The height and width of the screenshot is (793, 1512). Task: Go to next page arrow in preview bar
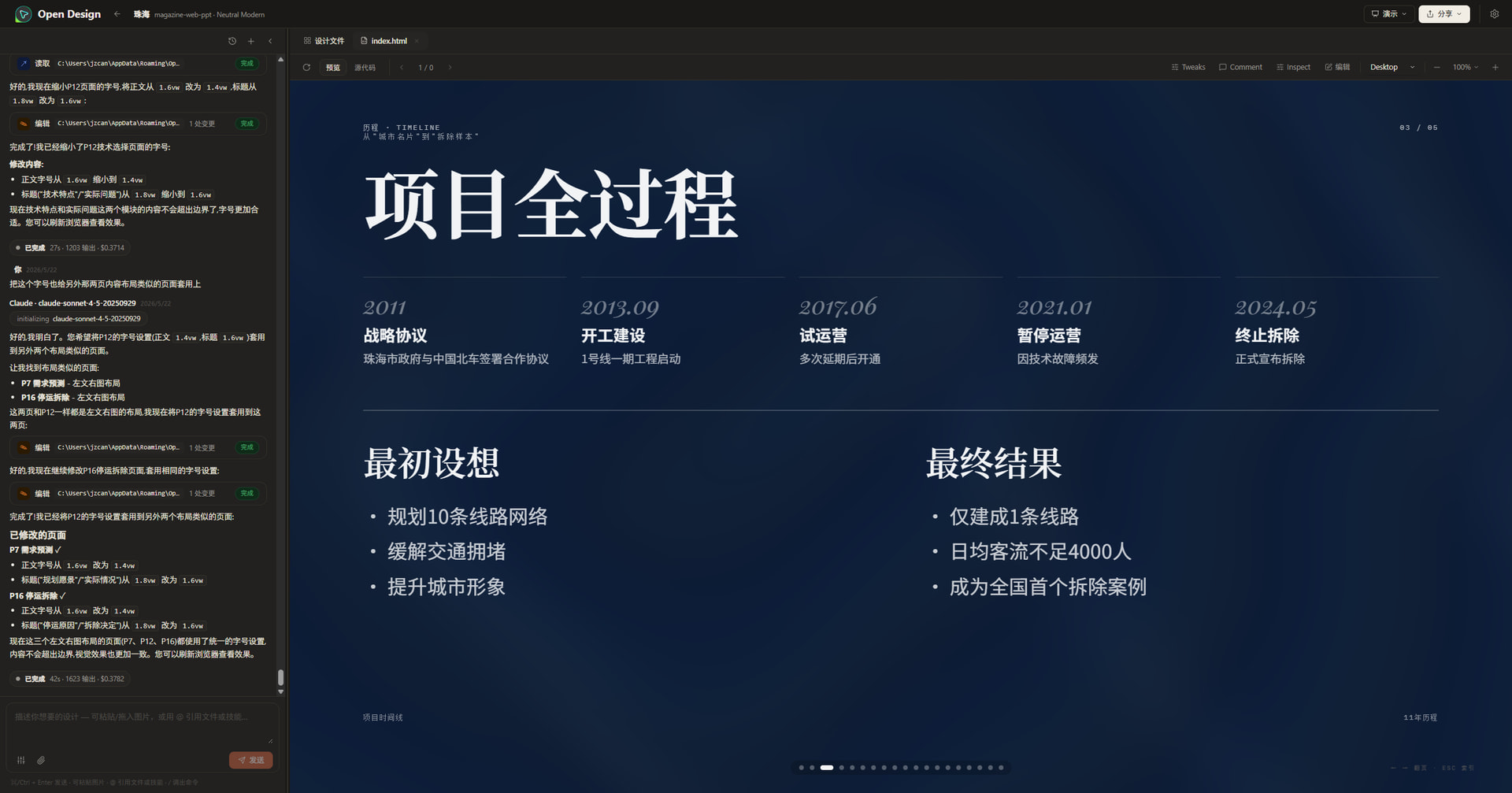pyautogui.click(x=450, y=68)
